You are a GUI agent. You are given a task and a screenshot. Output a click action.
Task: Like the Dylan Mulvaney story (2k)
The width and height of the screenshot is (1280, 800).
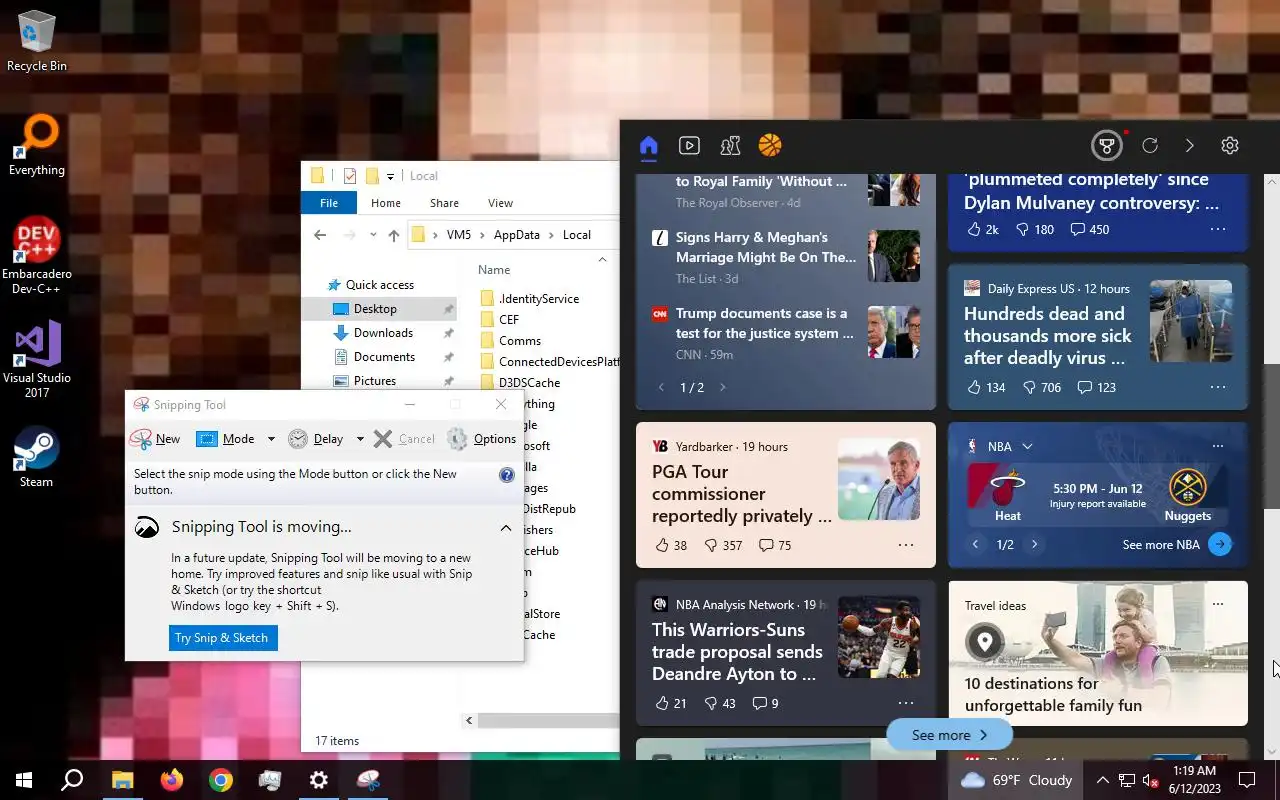click(x=983, y=229)
